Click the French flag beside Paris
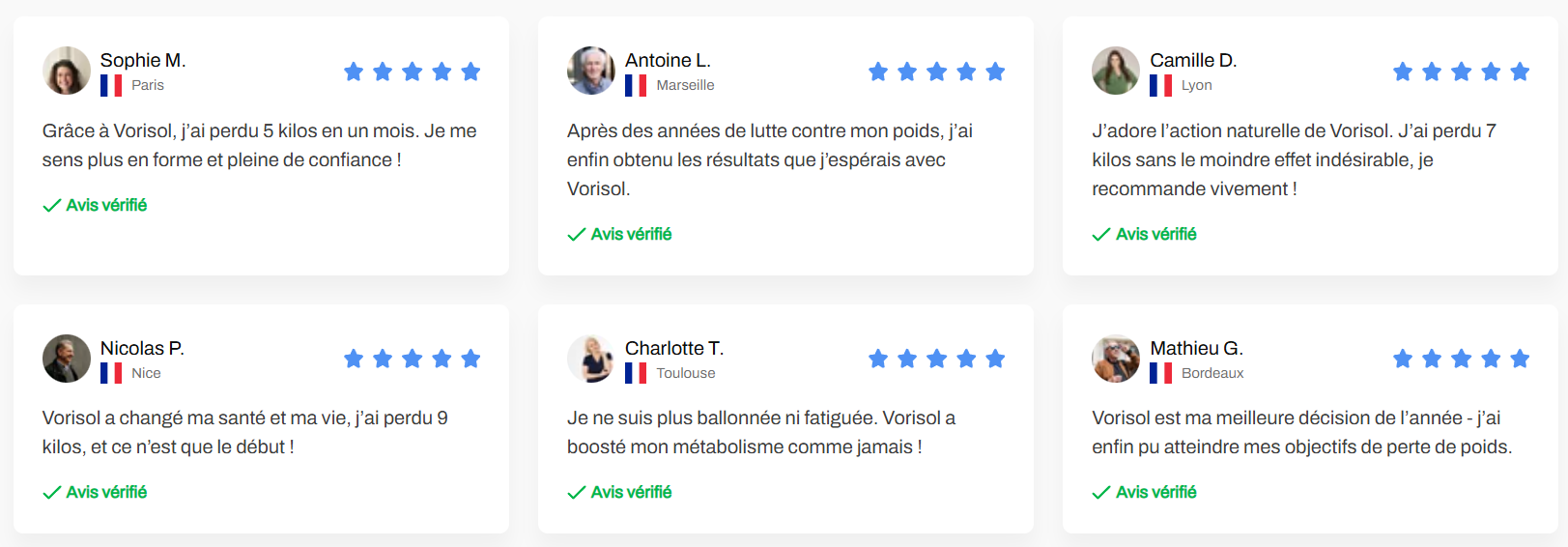Viewport: 1568px width, 547px height. tap(111, 86)
